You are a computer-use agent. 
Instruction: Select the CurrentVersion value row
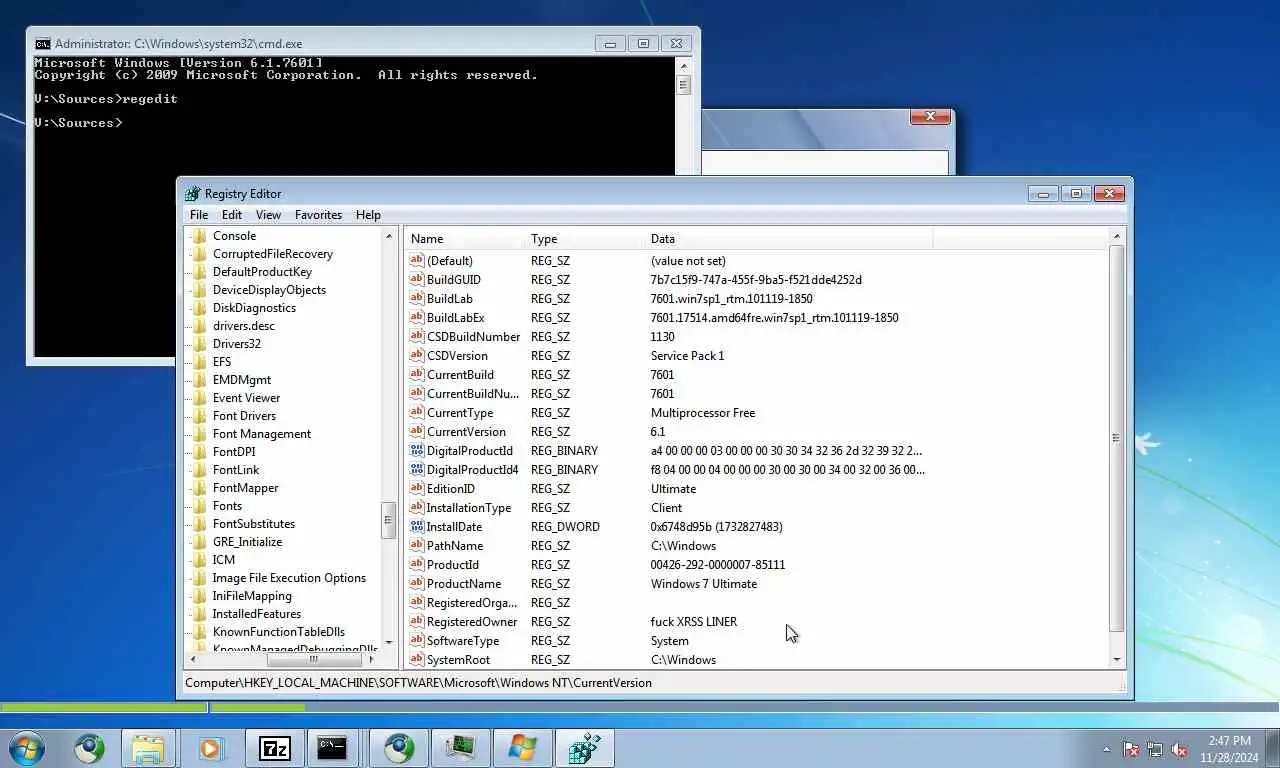coord(668,432)
